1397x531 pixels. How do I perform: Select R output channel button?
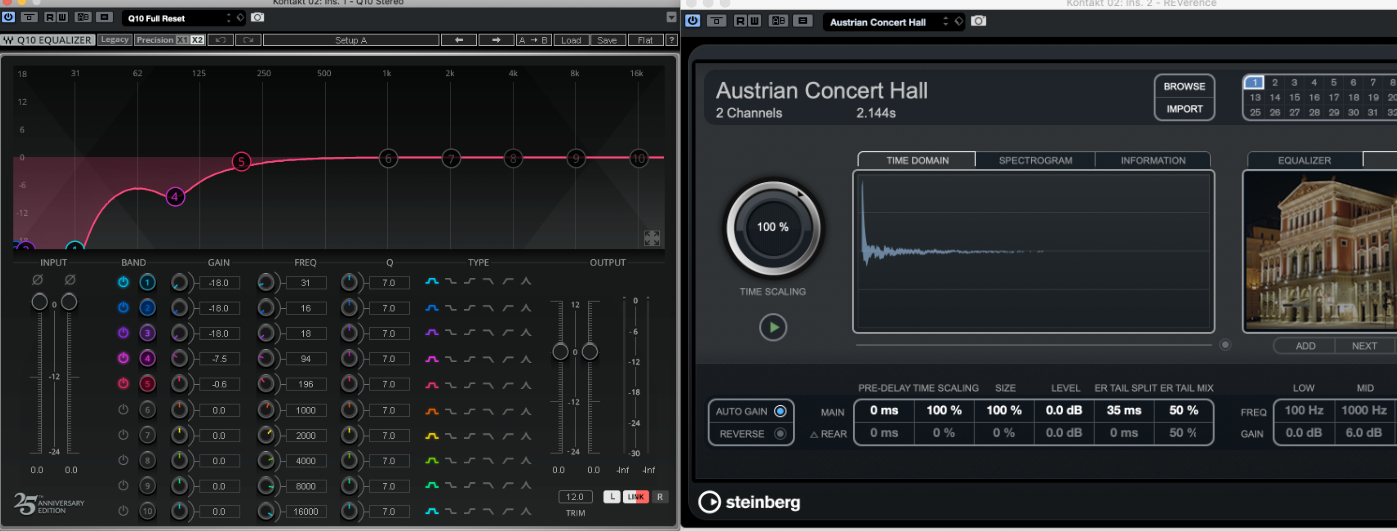tap(660, 496)
